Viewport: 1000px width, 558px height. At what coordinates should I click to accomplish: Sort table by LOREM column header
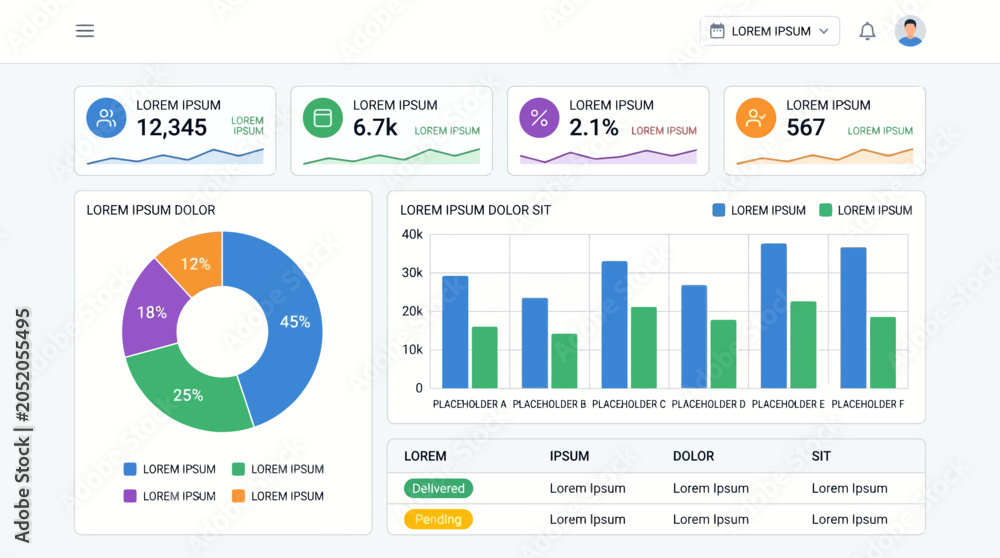[x=425, y=456]
